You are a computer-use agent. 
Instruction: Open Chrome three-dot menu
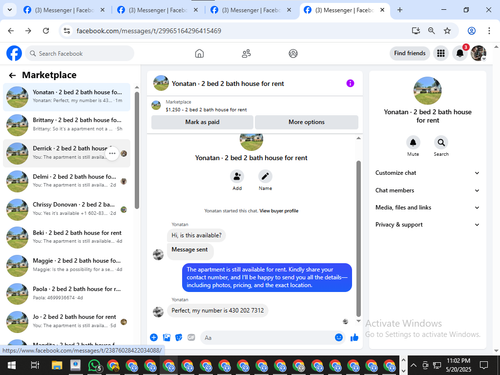(489, 31)
